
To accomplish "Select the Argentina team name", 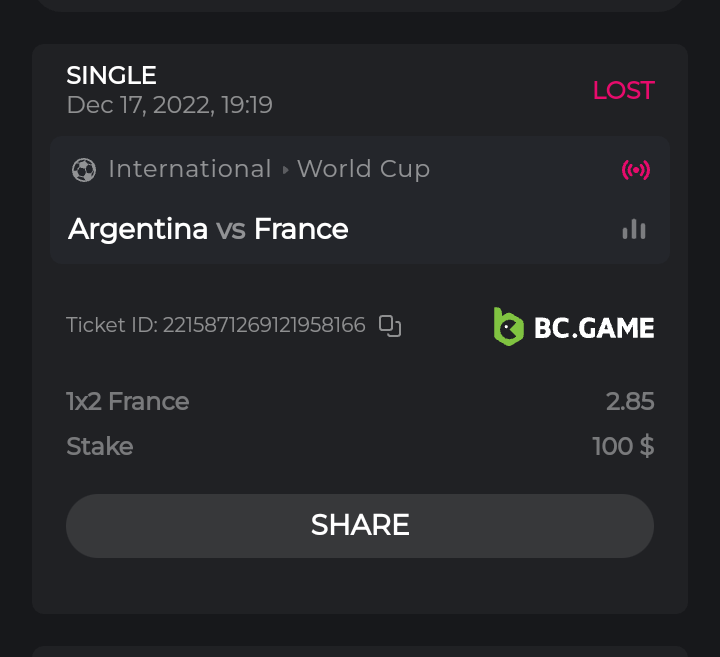I will click(138, 229).
